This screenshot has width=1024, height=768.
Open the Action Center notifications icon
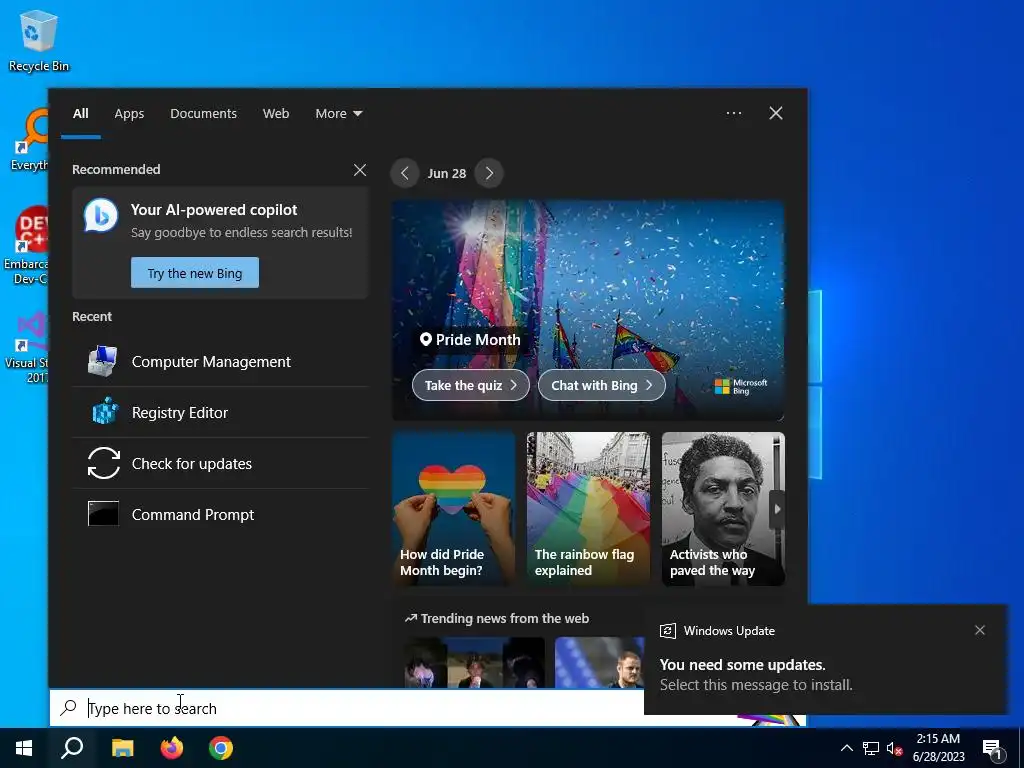coord(991,748)
